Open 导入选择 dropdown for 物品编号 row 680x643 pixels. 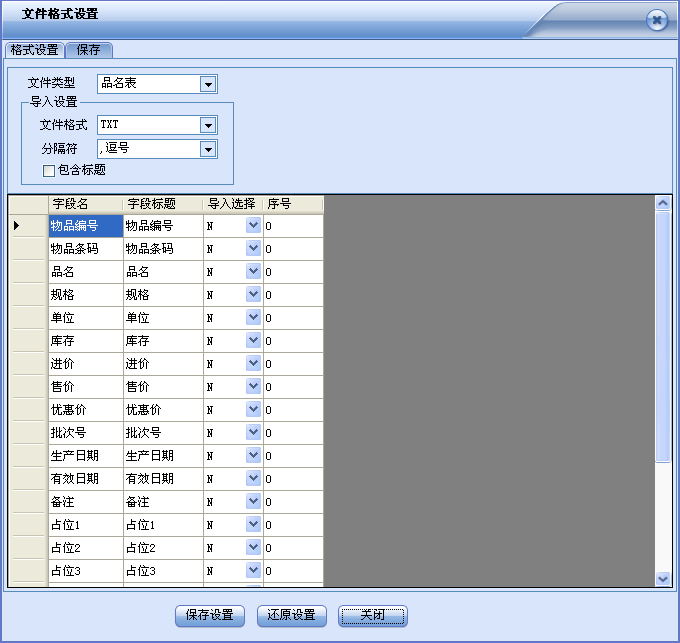253,225
